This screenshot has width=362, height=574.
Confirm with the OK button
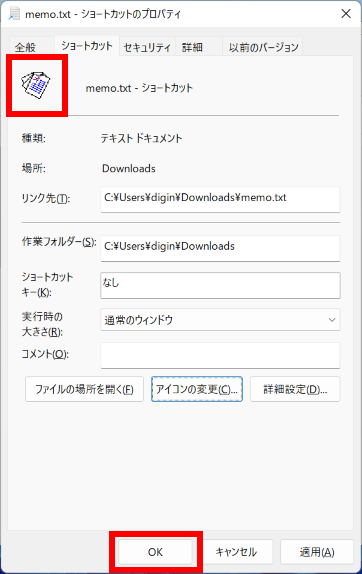click(x=155, y=552)
